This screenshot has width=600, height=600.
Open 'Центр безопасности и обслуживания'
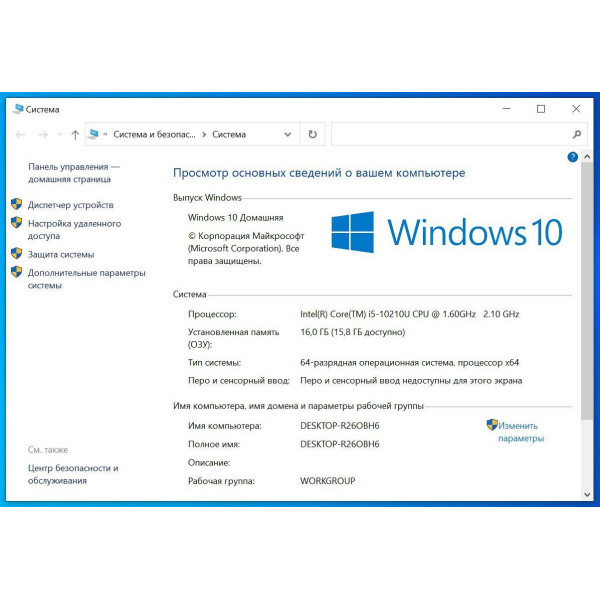pos(73,474)
